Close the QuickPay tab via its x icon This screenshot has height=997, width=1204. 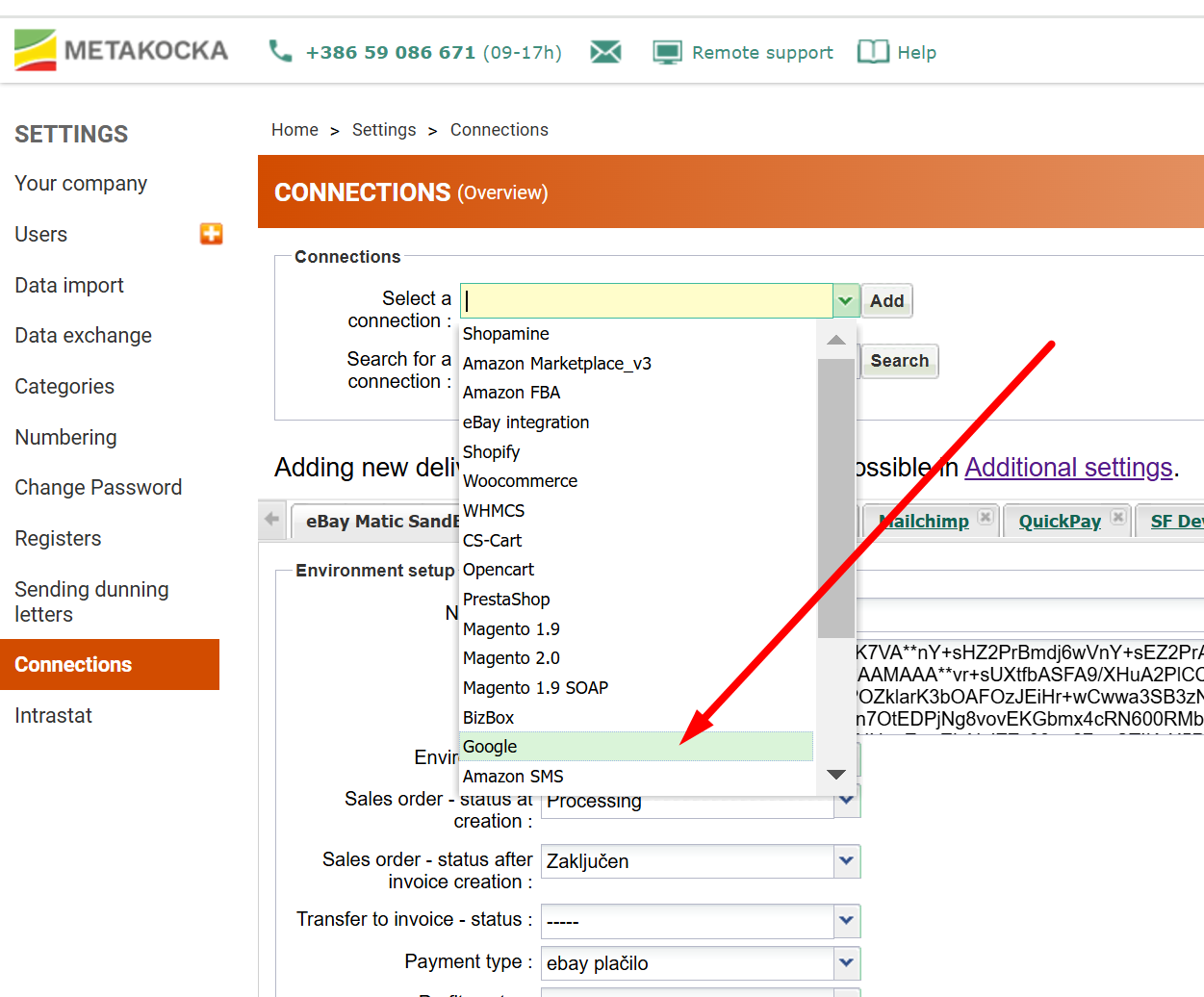click(1117, 517)
